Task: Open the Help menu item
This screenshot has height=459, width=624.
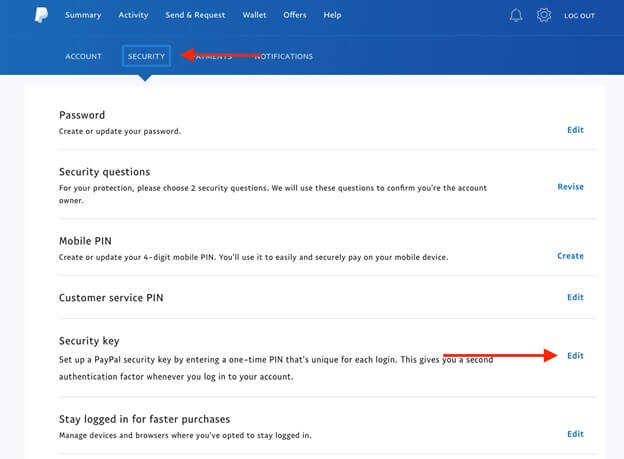Action: tap(332, 15)
